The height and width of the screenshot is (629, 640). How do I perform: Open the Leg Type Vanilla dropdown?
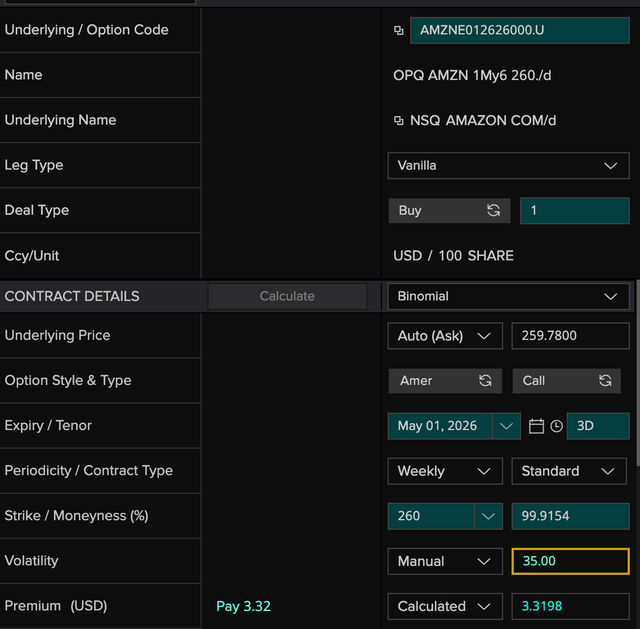(x=509, y=166)
